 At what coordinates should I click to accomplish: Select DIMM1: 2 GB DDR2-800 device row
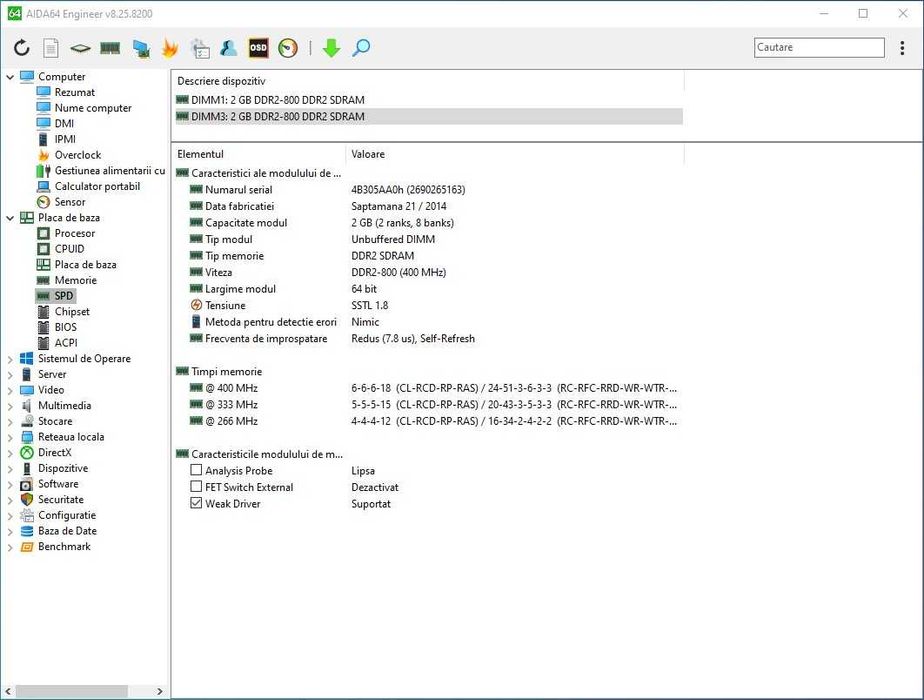pos(429,100)
